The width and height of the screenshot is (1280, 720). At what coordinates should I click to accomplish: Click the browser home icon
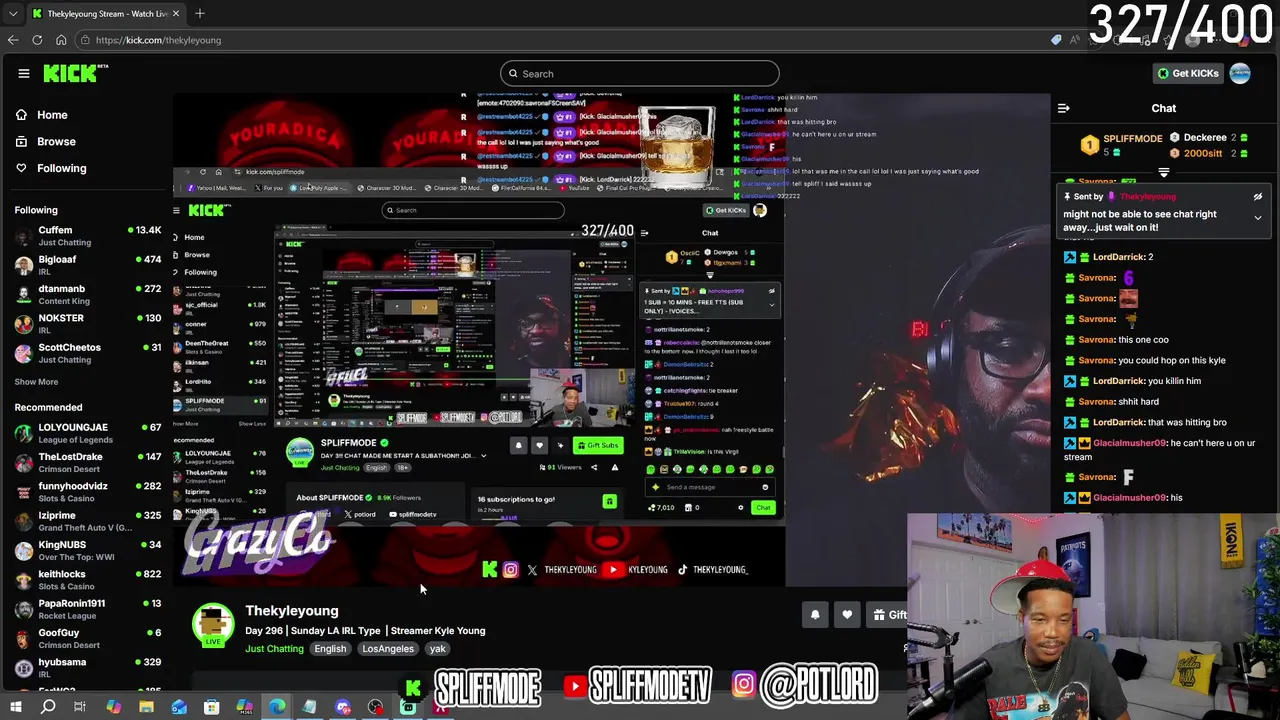(x=61, y=40)
